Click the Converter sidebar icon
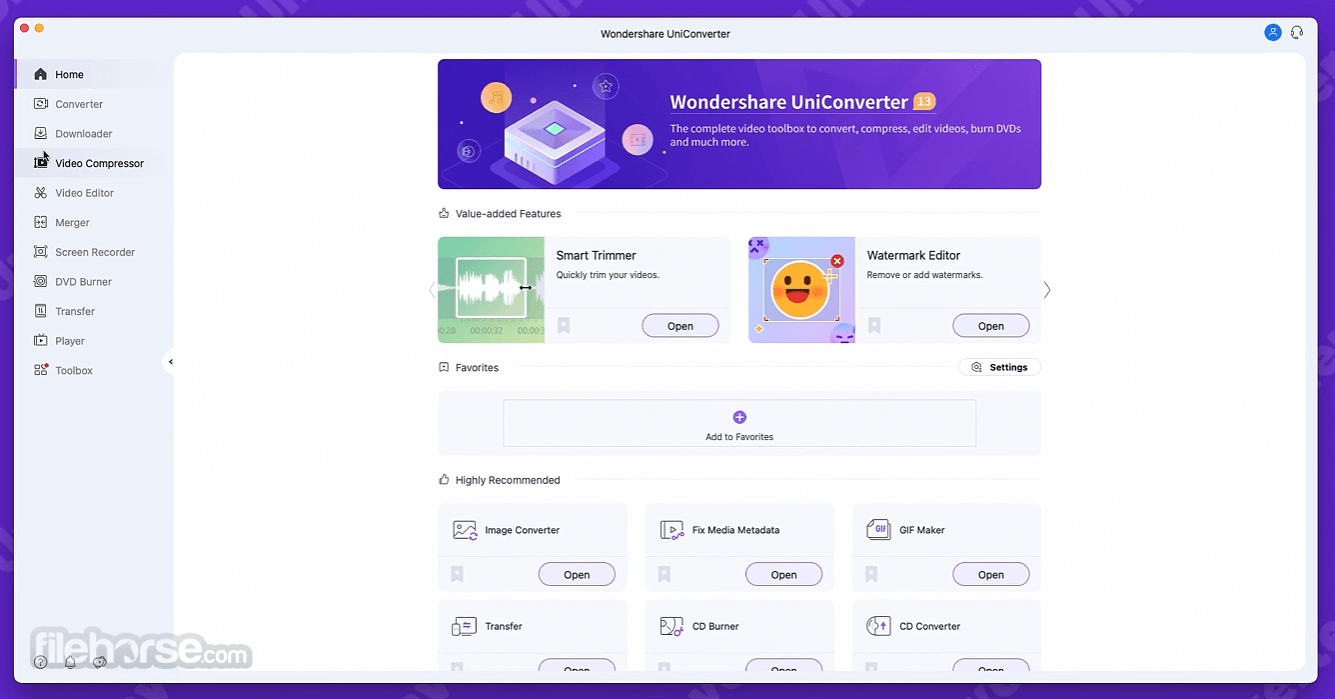 (x=40, y=104)
